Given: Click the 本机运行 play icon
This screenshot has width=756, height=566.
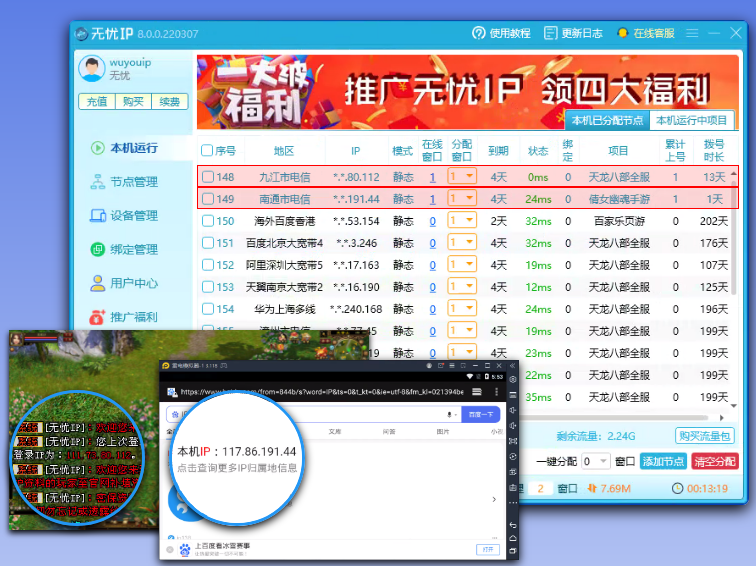Looking at the screenshot, I should pos(97,148).
